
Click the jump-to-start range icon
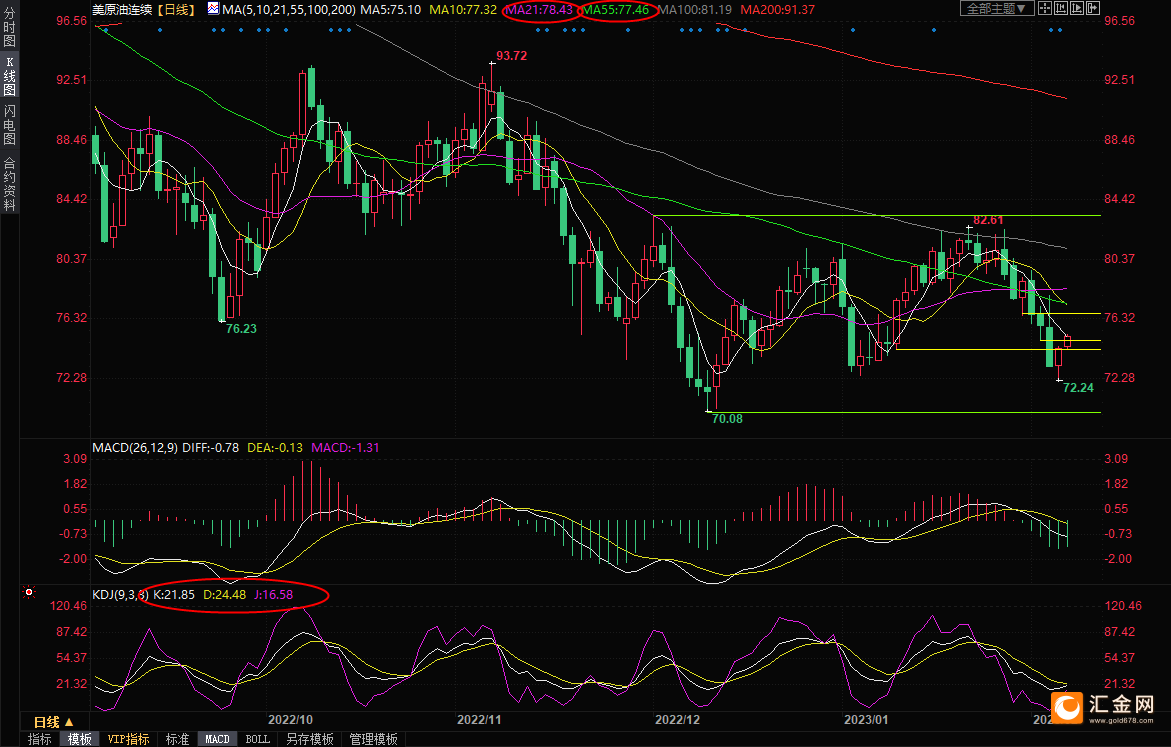1060,8
